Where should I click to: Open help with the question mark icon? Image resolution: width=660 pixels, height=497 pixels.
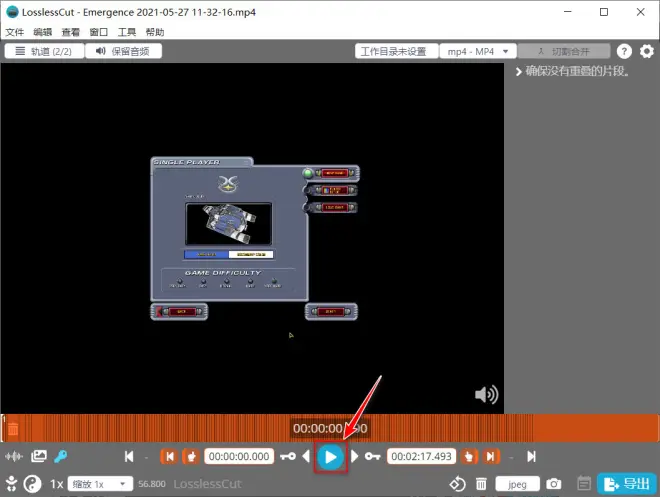click(624, 51)
